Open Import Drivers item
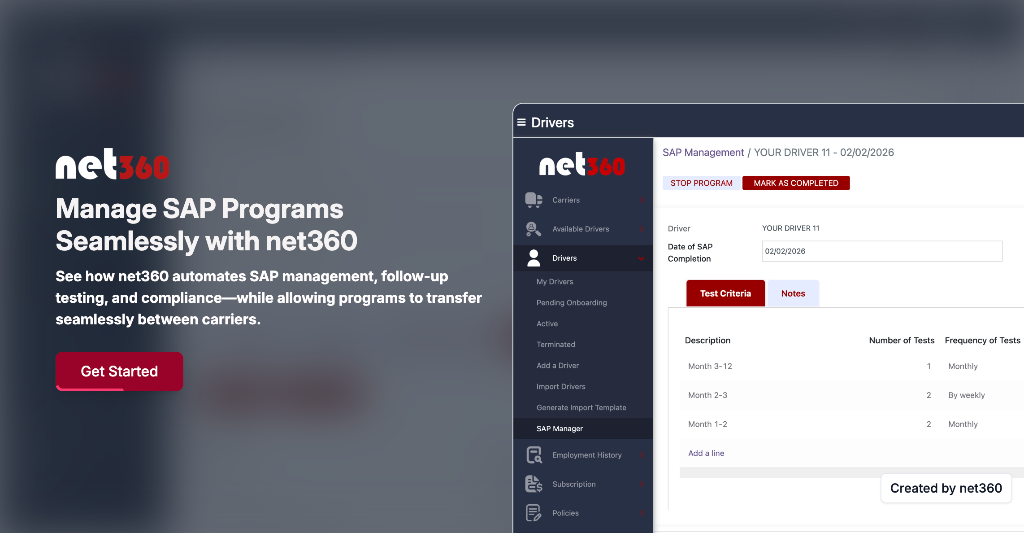 click(x=561, y=386)
